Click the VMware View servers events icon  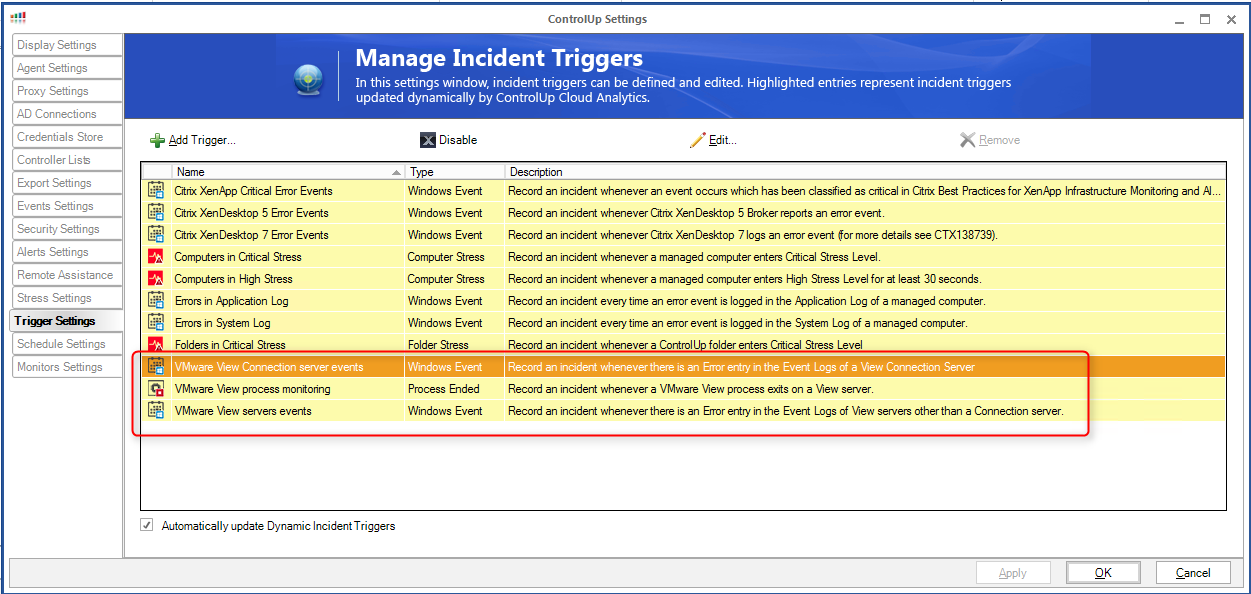coord(156,410)
